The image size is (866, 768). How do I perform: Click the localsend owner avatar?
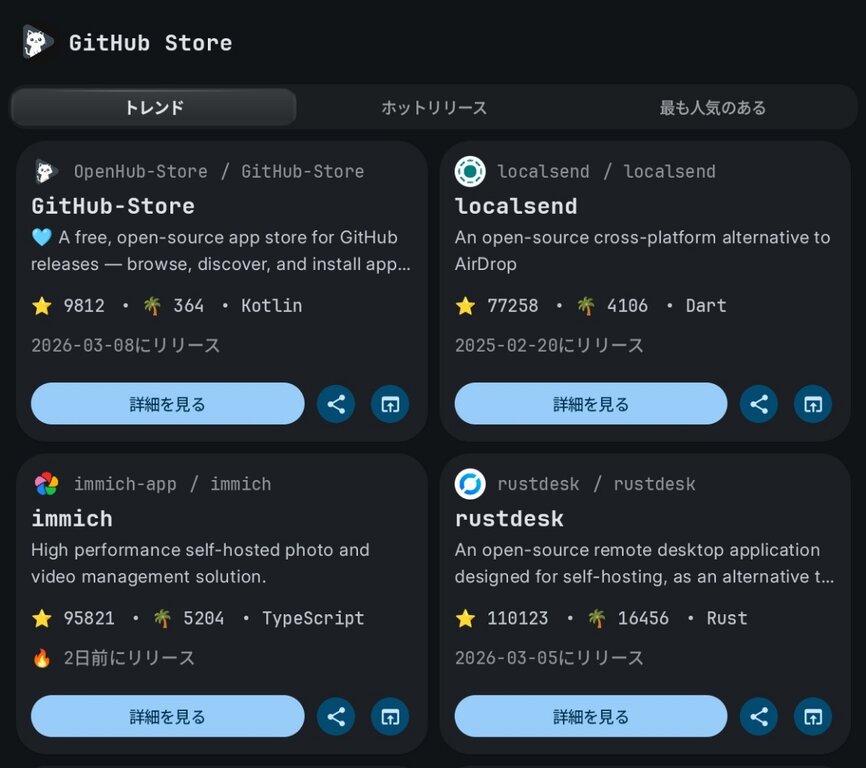coord(470,171)
